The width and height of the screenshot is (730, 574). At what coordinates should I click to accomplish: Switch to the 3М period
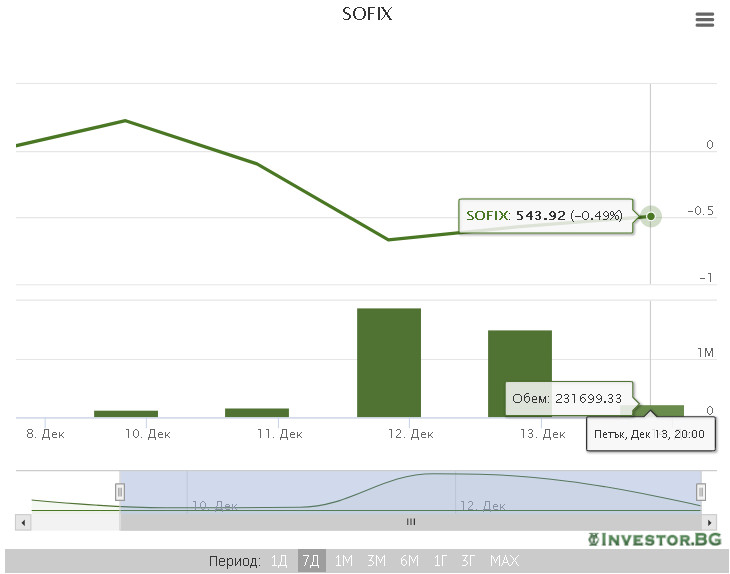pyautogui.click(x=376, y=561)
